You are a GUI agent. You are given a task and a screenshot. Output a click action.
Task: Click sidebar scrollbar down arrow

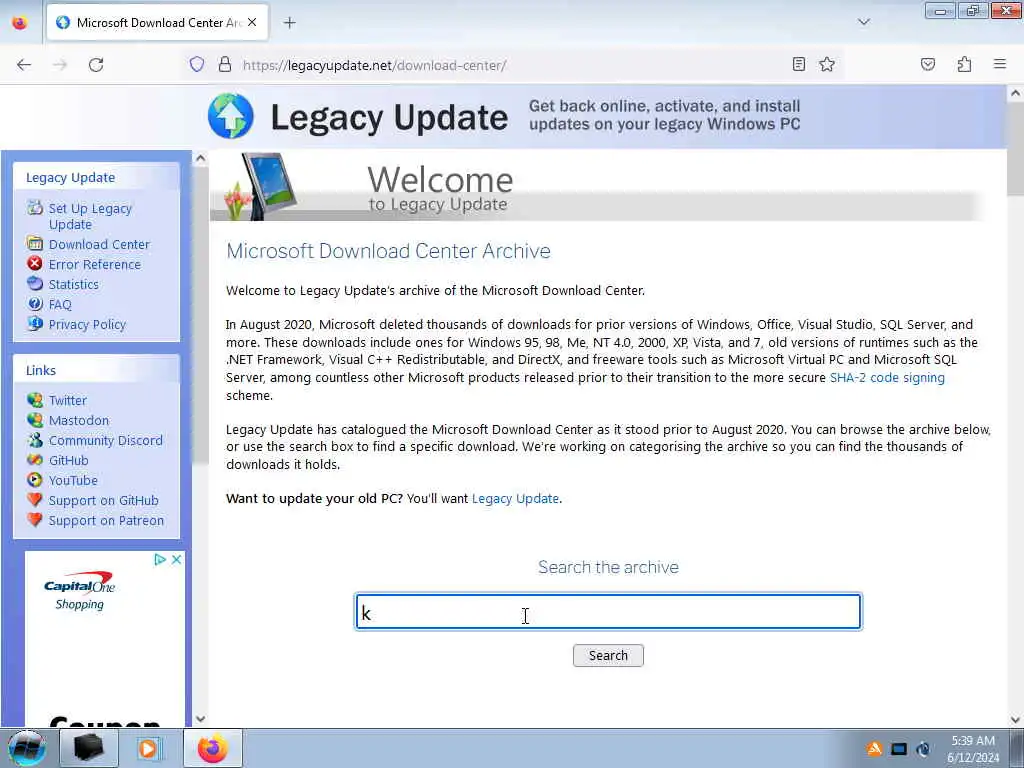200,719
